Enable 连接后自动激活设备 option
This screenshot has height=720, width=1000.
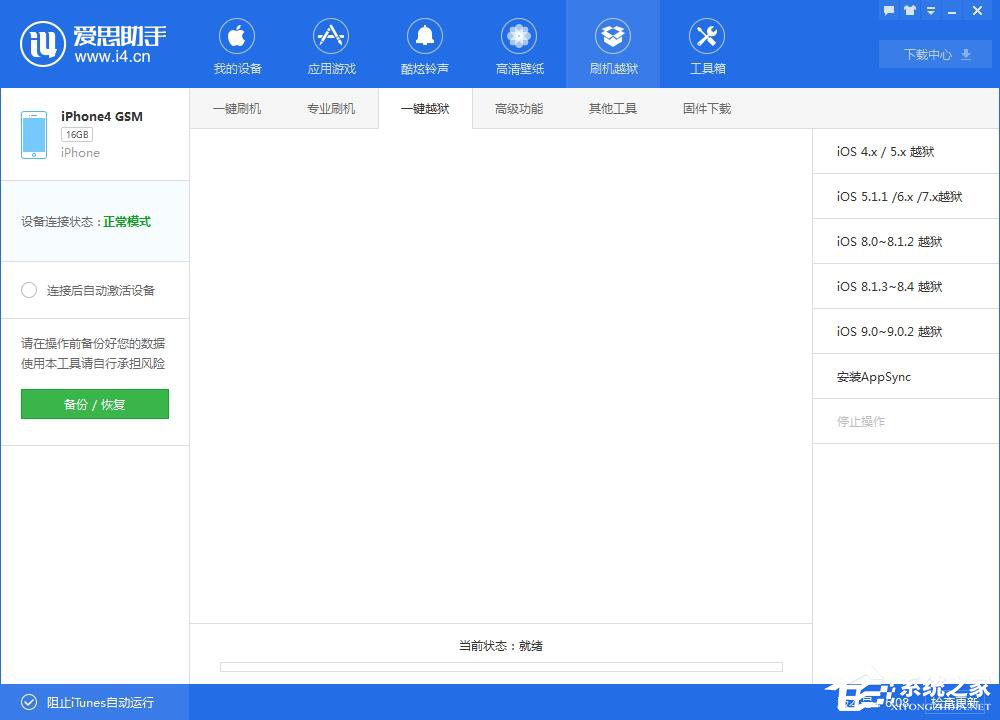point(30,290)
